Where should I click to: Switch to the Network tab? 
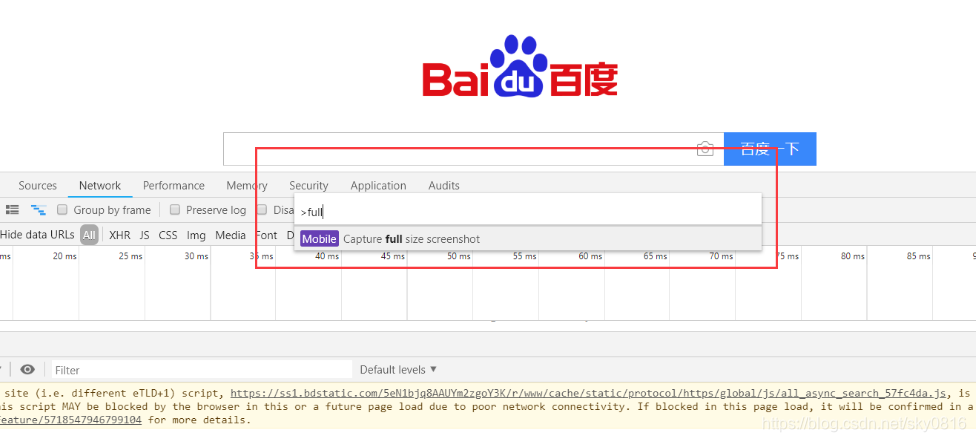click(x=100, y=186)
